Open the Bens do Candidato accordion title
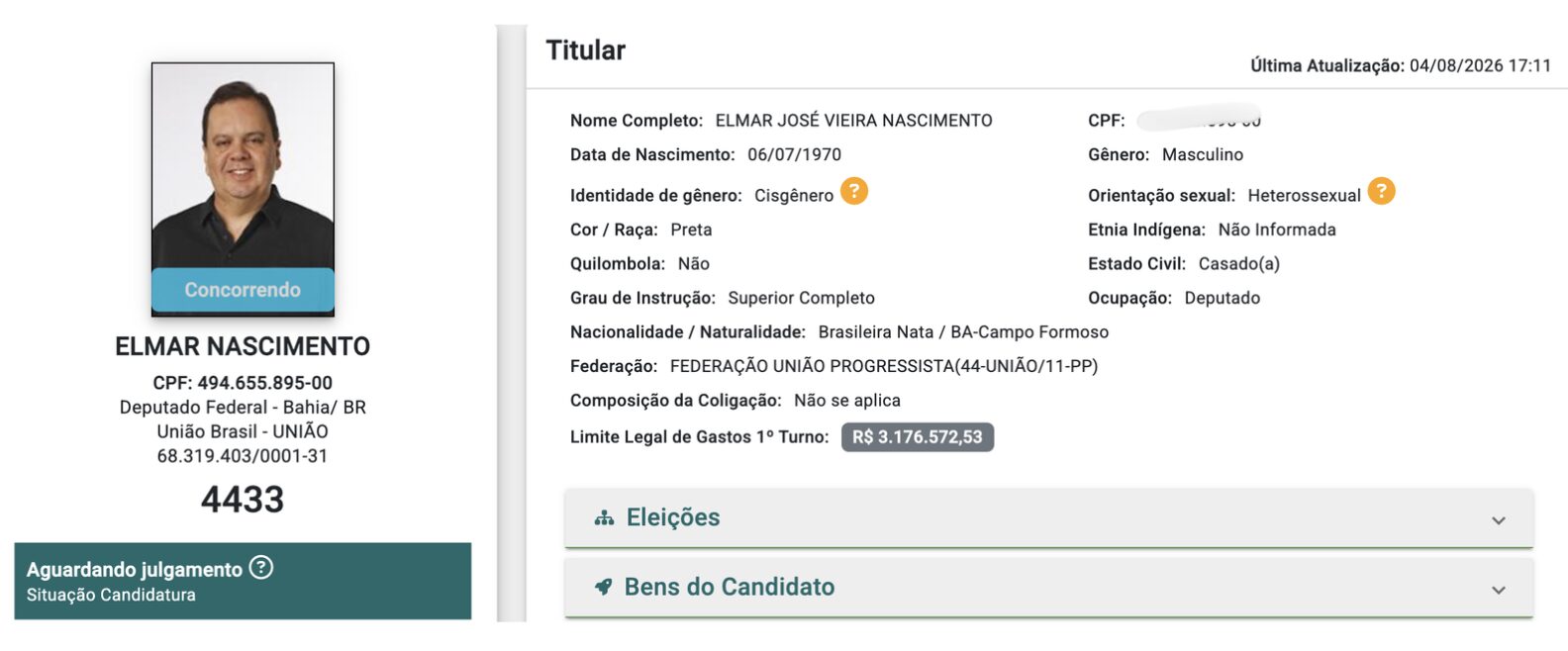 click(x=730, y=587)
